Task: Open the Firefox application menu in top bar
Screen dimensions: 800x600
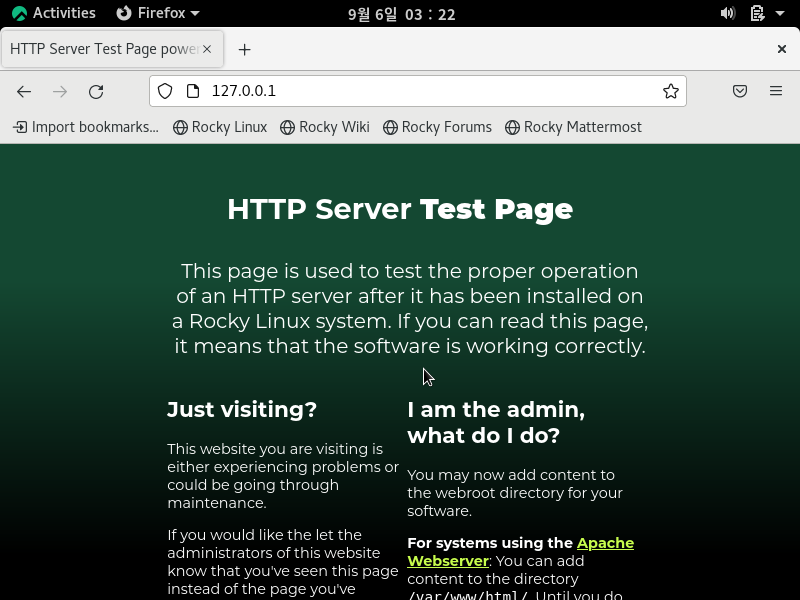Action: [x=158, y=13]
